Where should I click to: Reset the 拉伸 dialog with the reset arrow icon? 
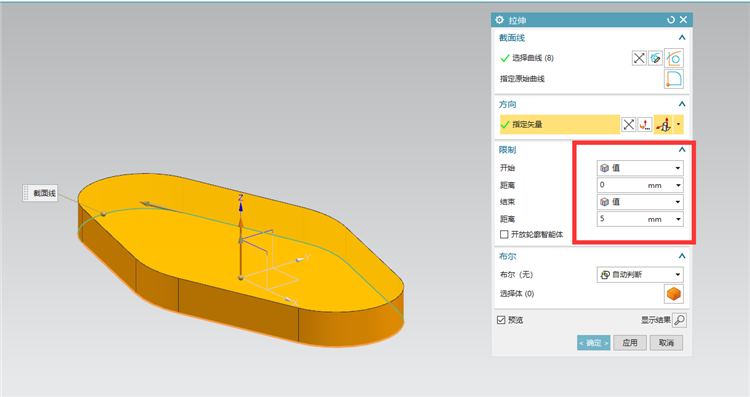click(671, 20)
